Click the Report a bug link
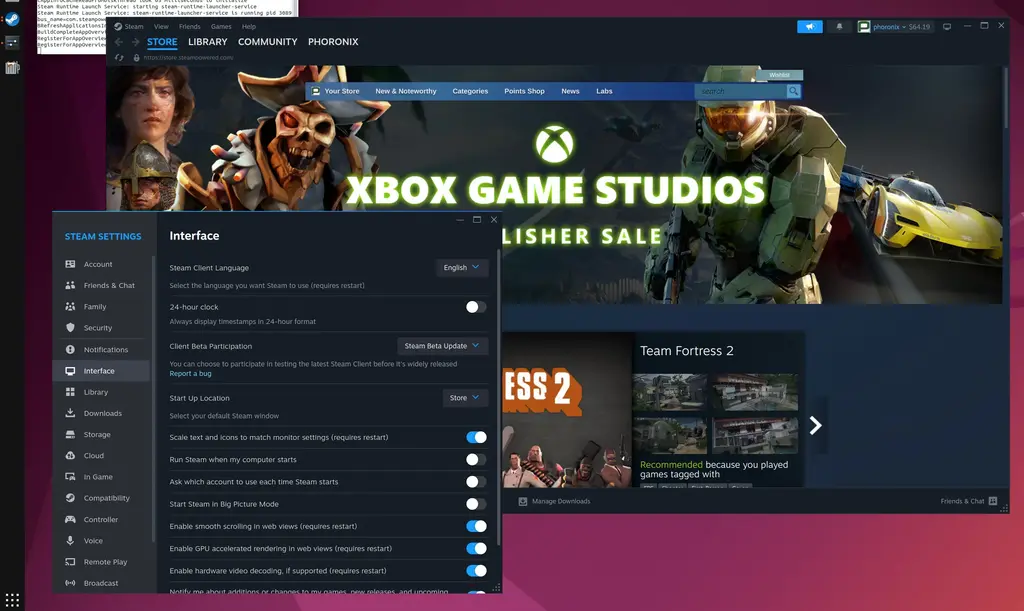 click(190, 374)
